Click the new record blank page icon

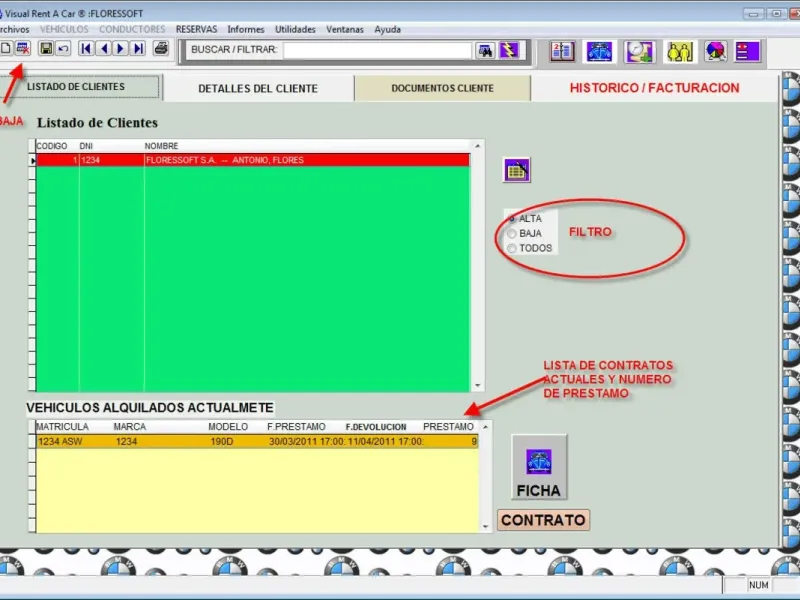(6, 48)
